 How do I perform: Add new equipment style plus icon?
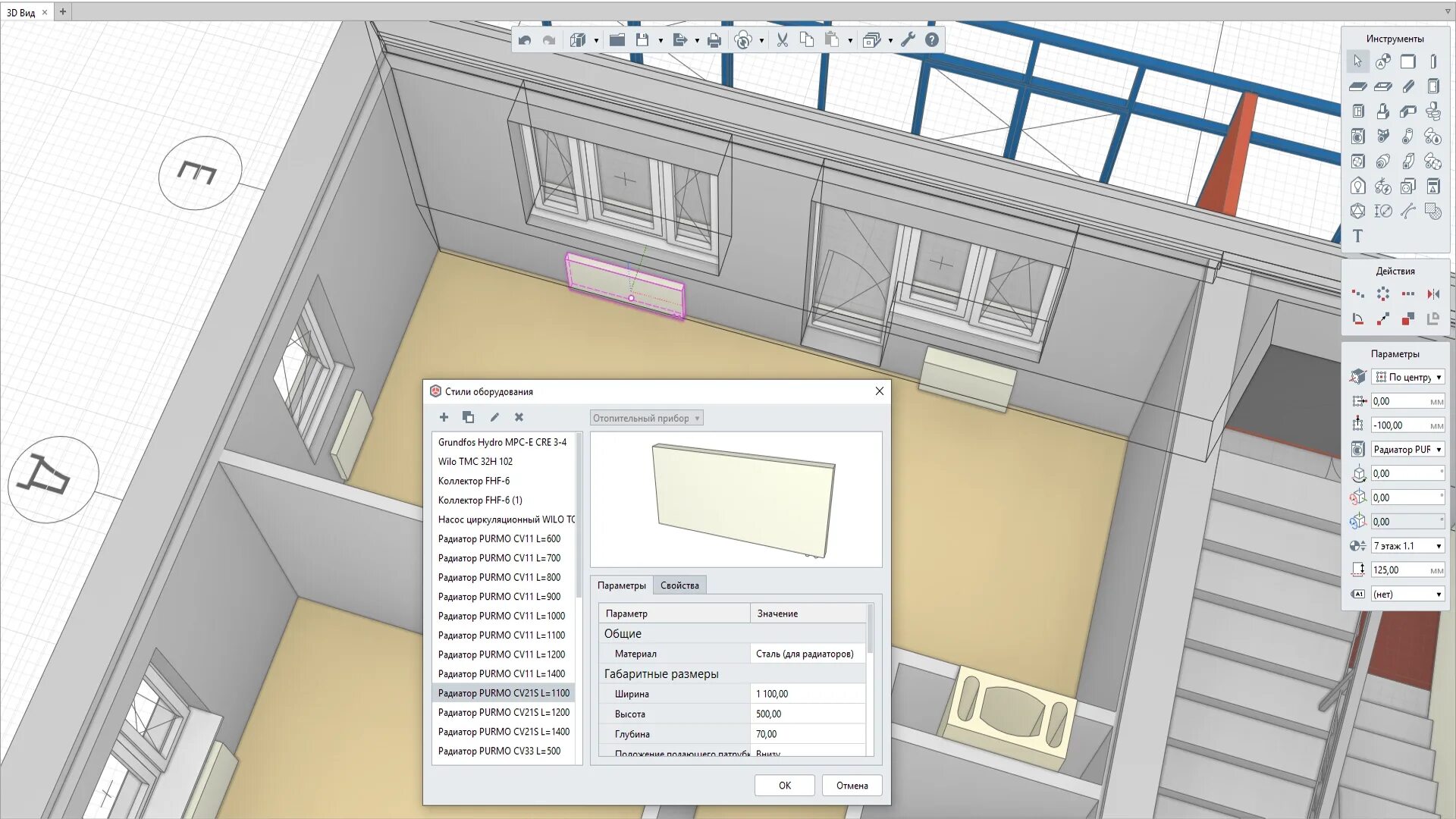point(444,417)
